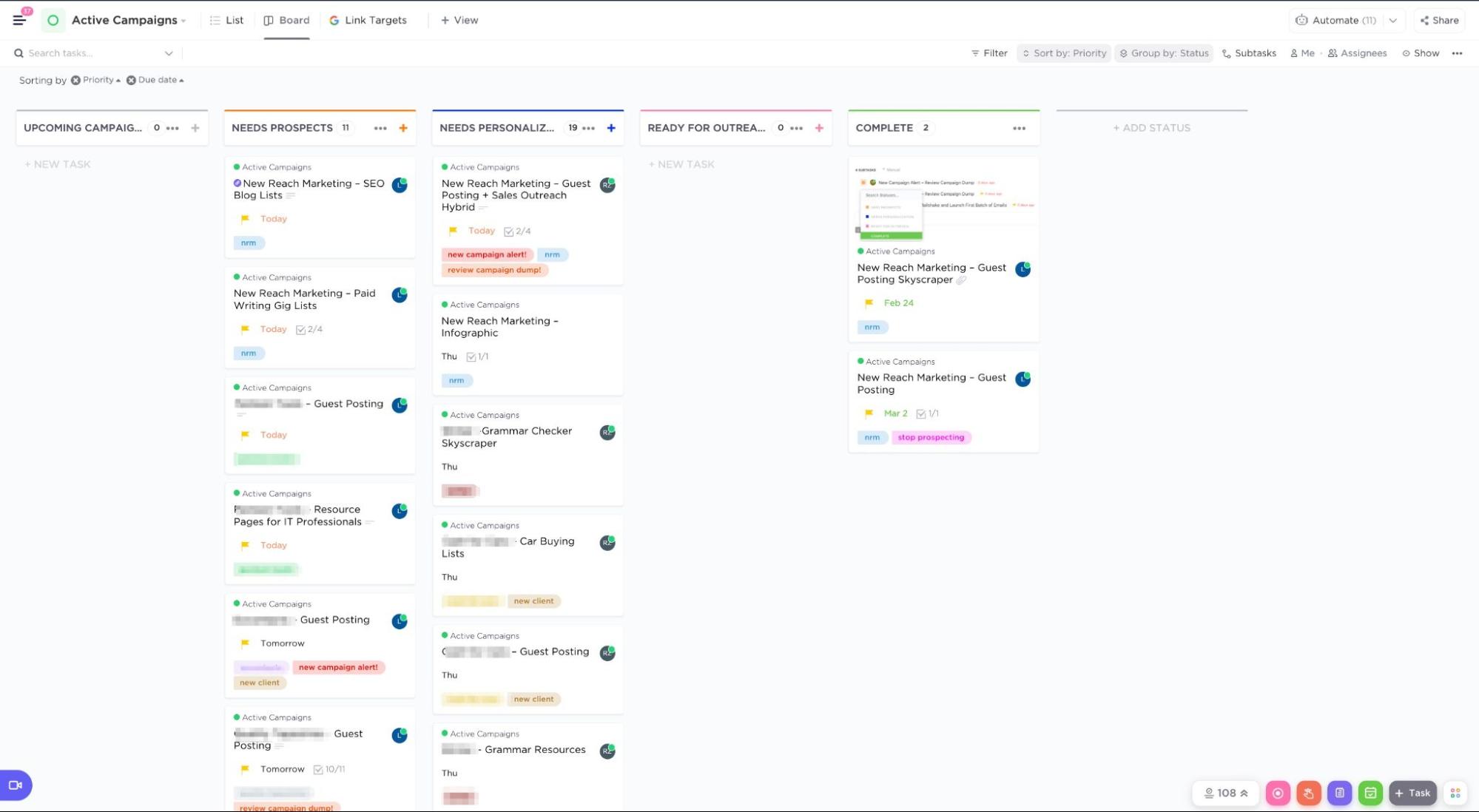Click the pink record icon in bottom bar
The width and height of the screenshot is (1479, 812).
1277,793
